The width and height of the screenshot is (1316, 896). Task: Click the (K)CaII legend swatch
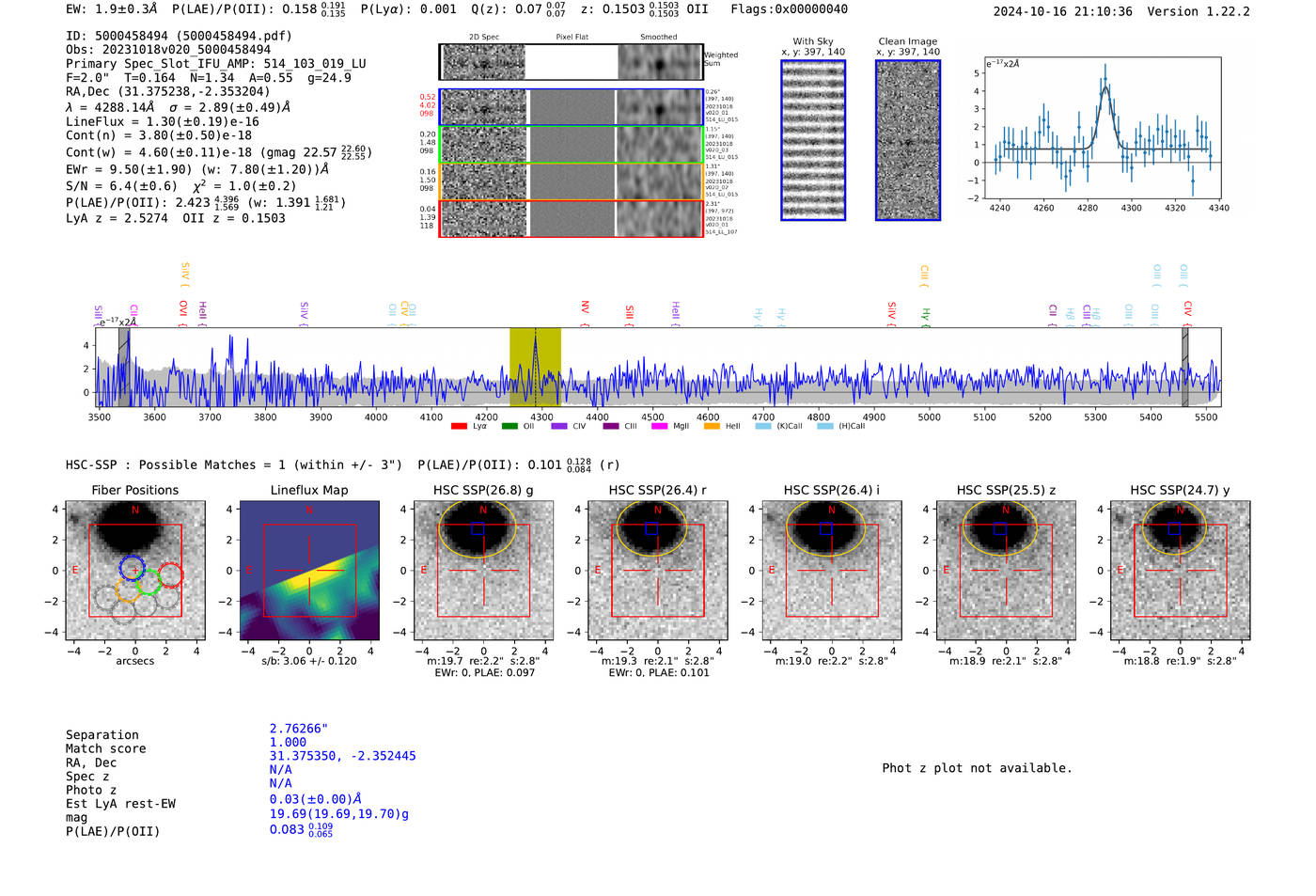tap(763, 426)
